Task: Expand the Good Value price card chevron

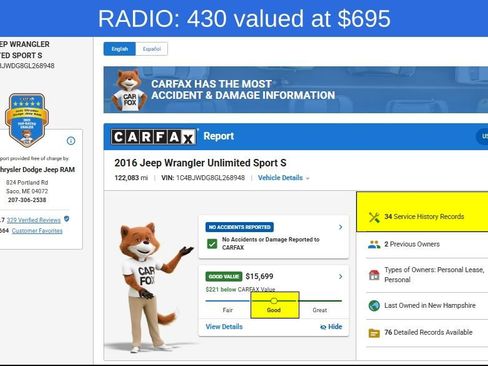Action: 340,276
